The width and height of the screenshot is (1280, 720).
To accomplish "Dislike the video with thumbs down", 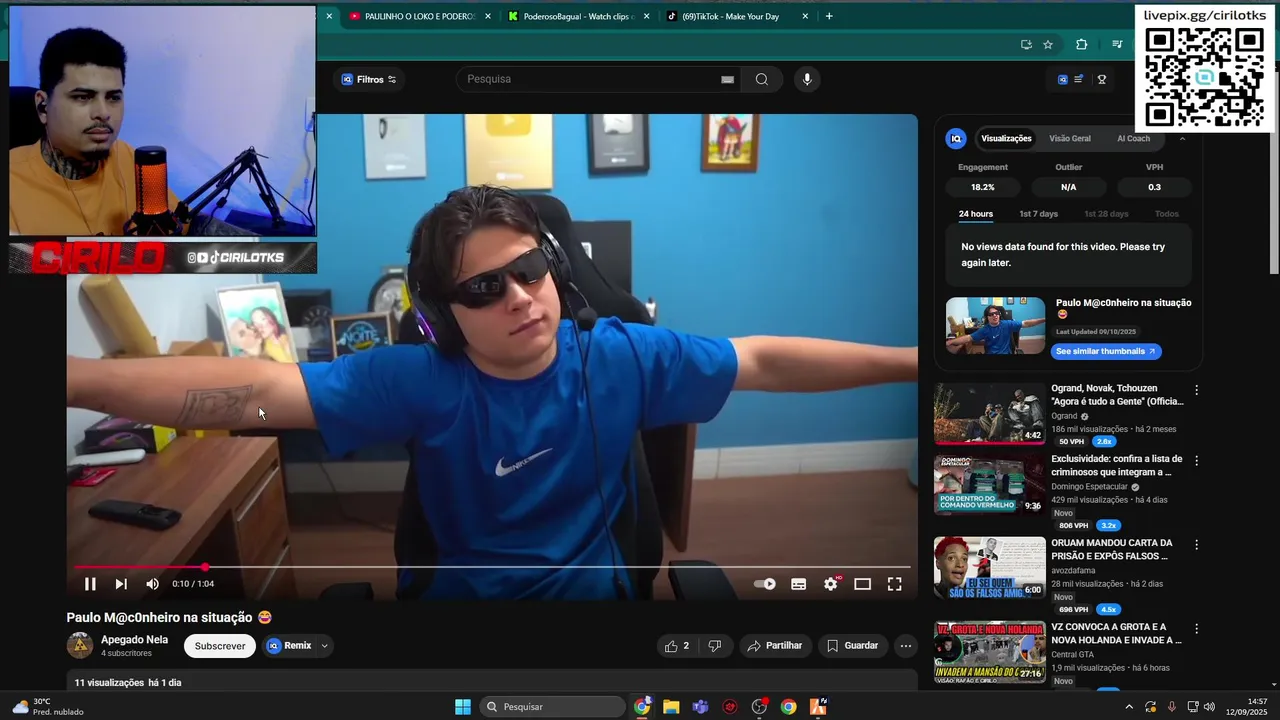I will pyautogui.click(x=714, y=646).
